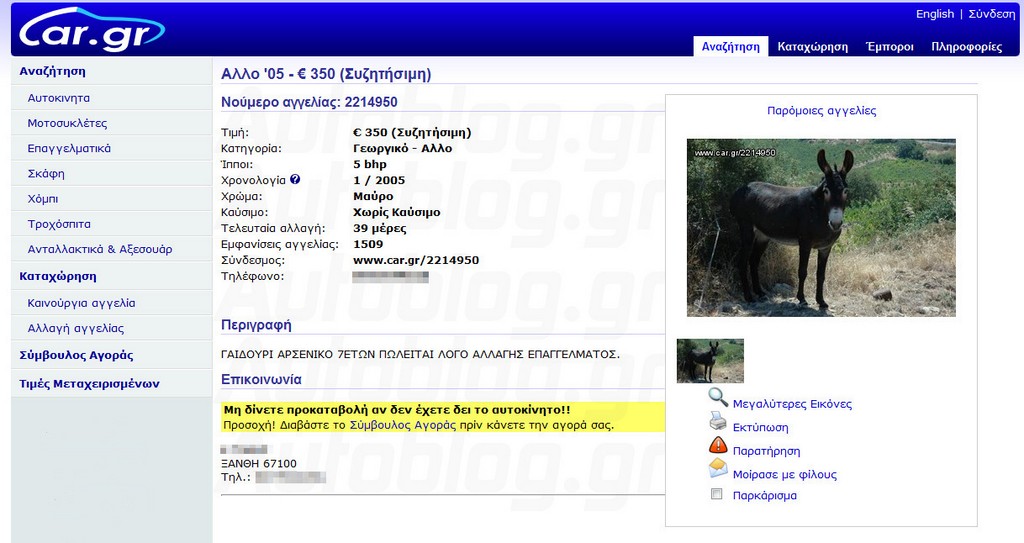
Task: Open the magnifier icon for larger images
Action: pyautogui.click(x=718, y=397)
